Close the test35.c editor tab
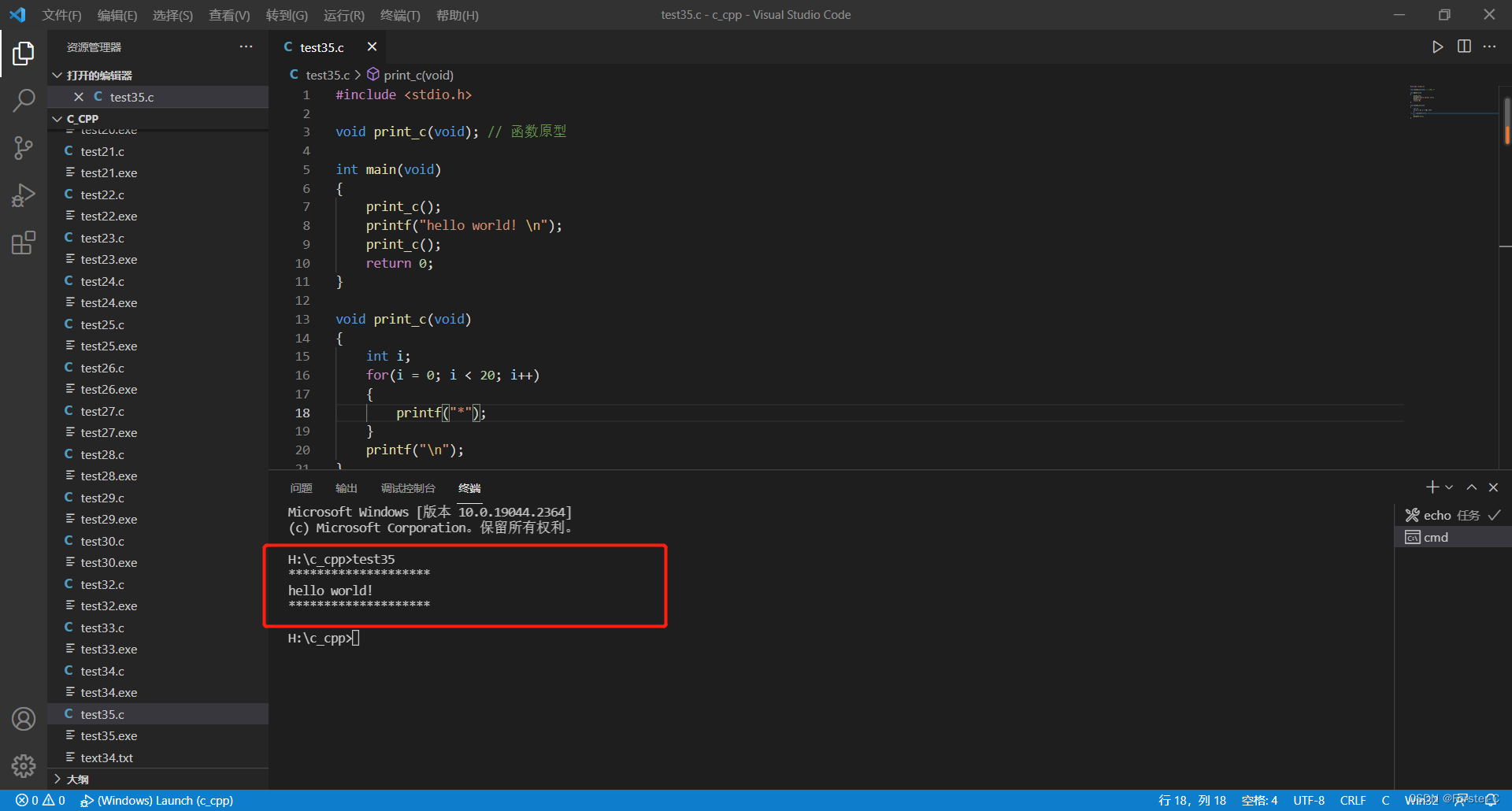 point(372,47)
